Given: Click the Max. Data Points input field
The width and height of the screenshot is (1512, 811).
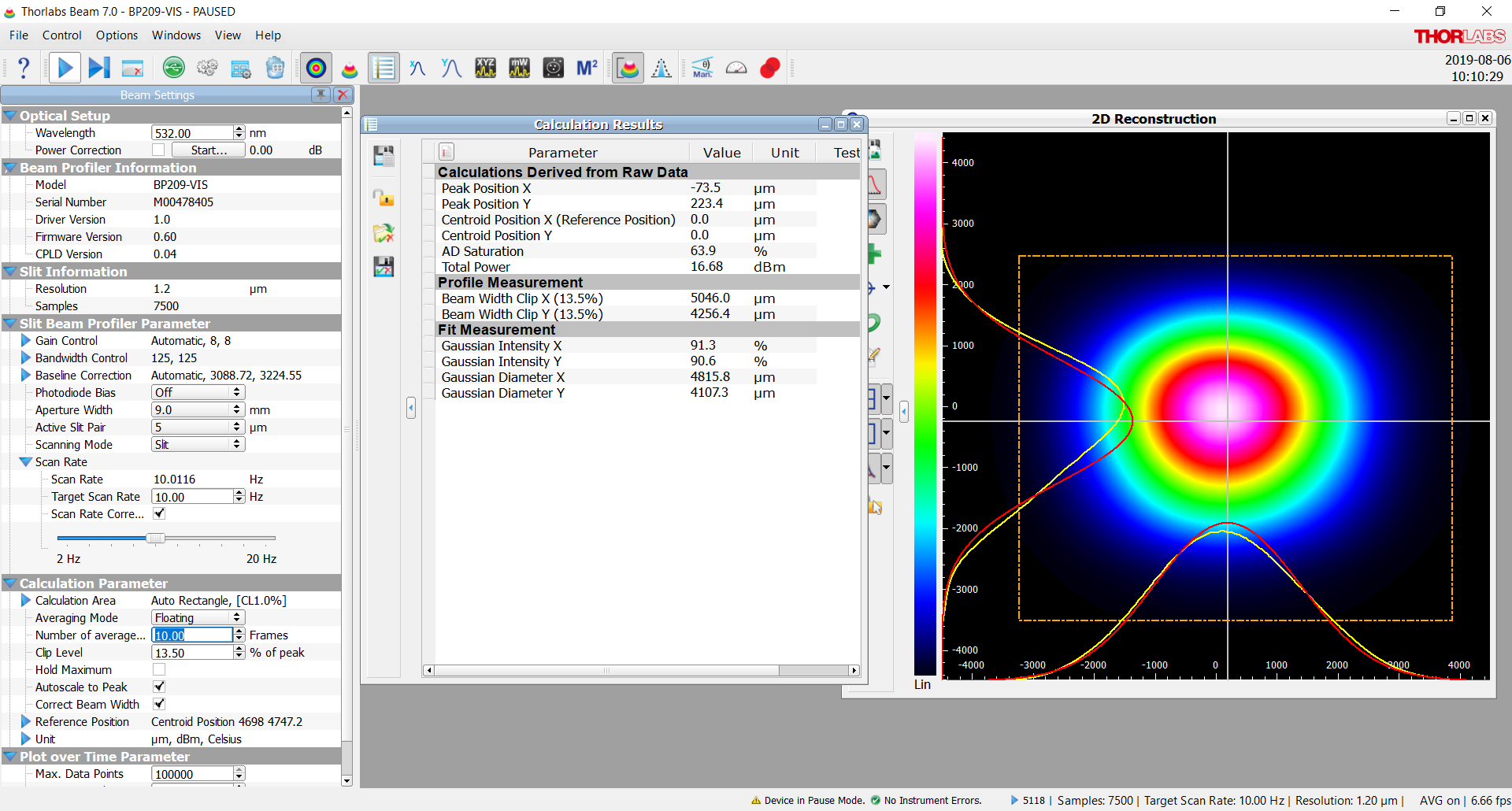Looking at the screenshot, I should (194, 774).
